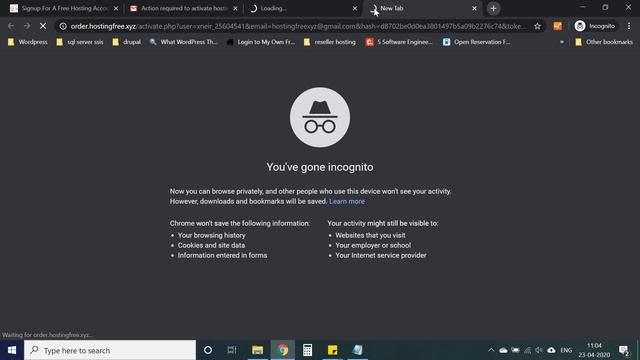Open the 5 Software Enginee... bookmark

pos(399,42)
